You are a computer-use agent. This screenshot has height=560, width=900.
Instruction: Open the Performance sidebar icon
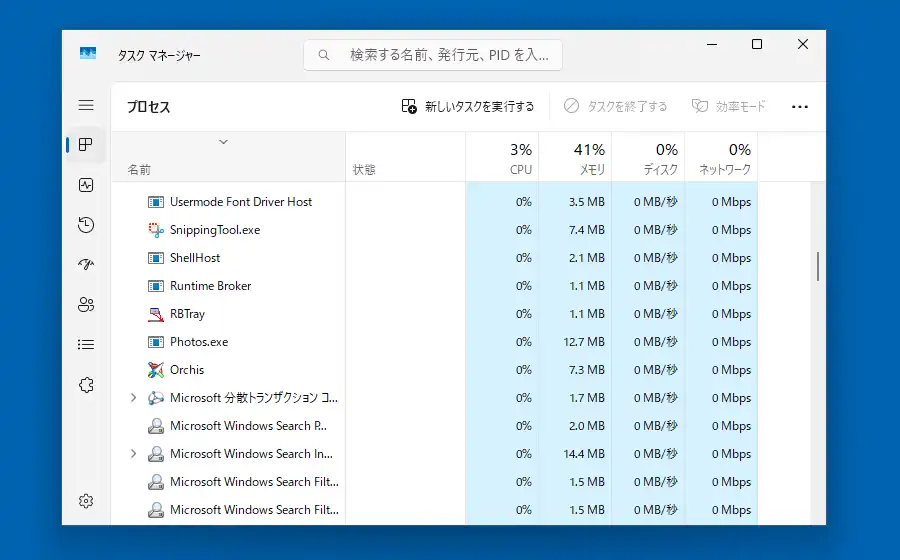(x=86, y=185)
